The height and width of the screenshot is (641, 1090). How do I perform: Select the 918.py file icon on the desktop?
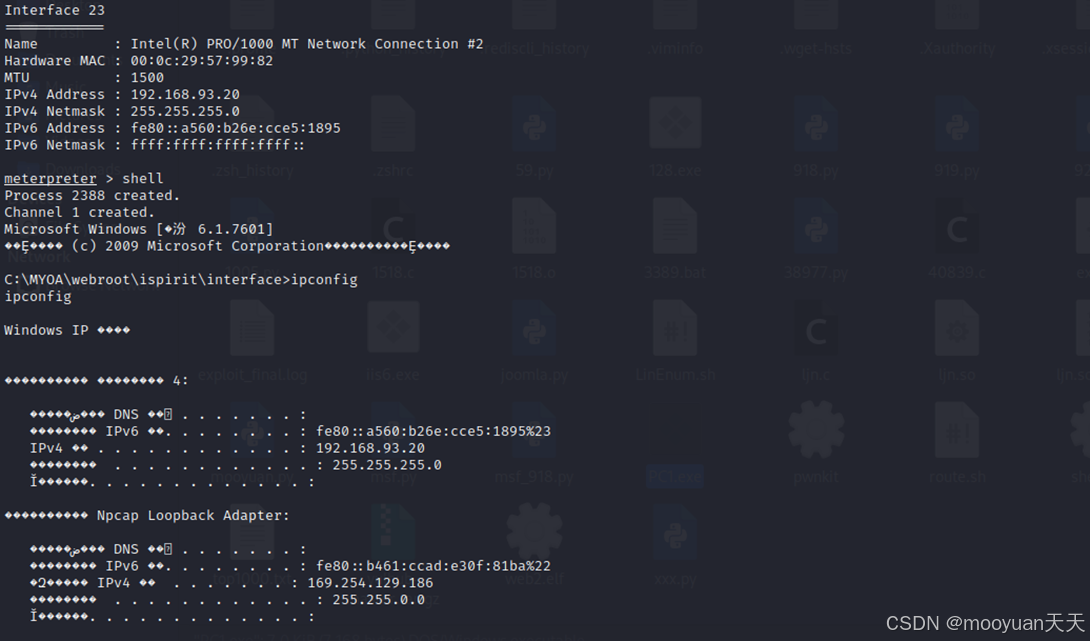815,125
